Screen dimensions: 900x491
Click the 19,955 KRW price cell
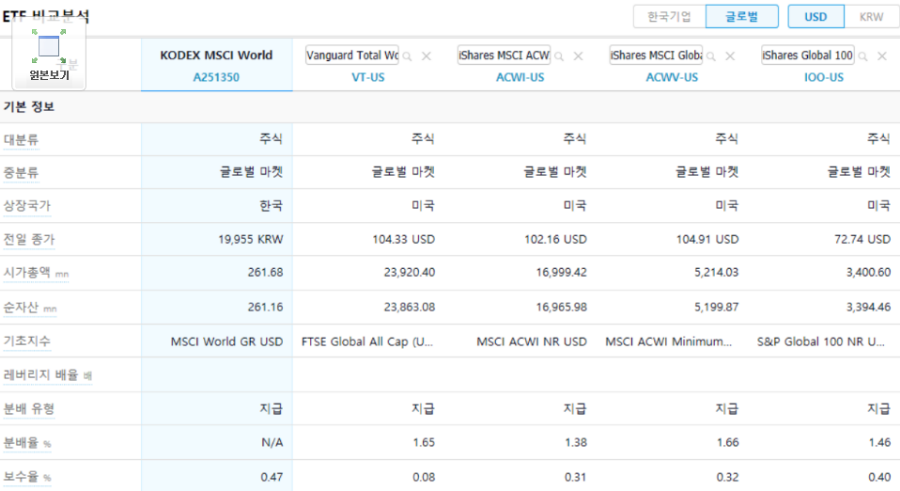(x=250, y=239)
